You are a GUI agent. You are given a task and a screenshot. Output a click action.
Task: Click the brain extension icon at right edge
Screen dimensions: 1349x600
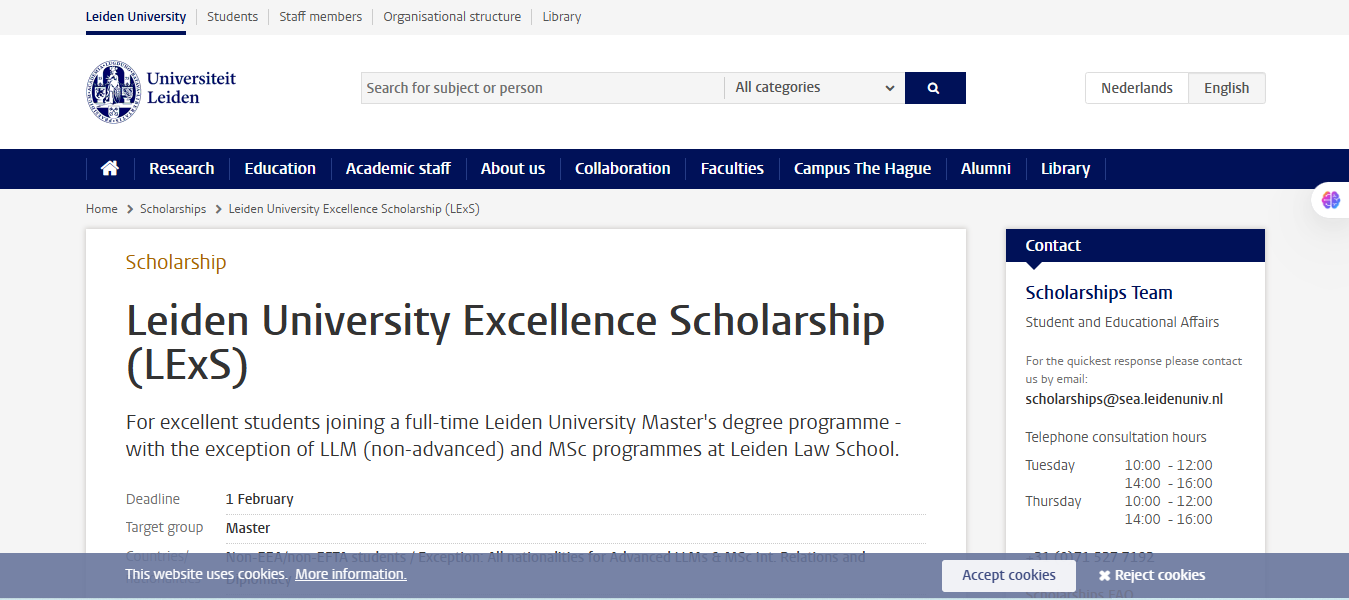[x=1330, y=200]
